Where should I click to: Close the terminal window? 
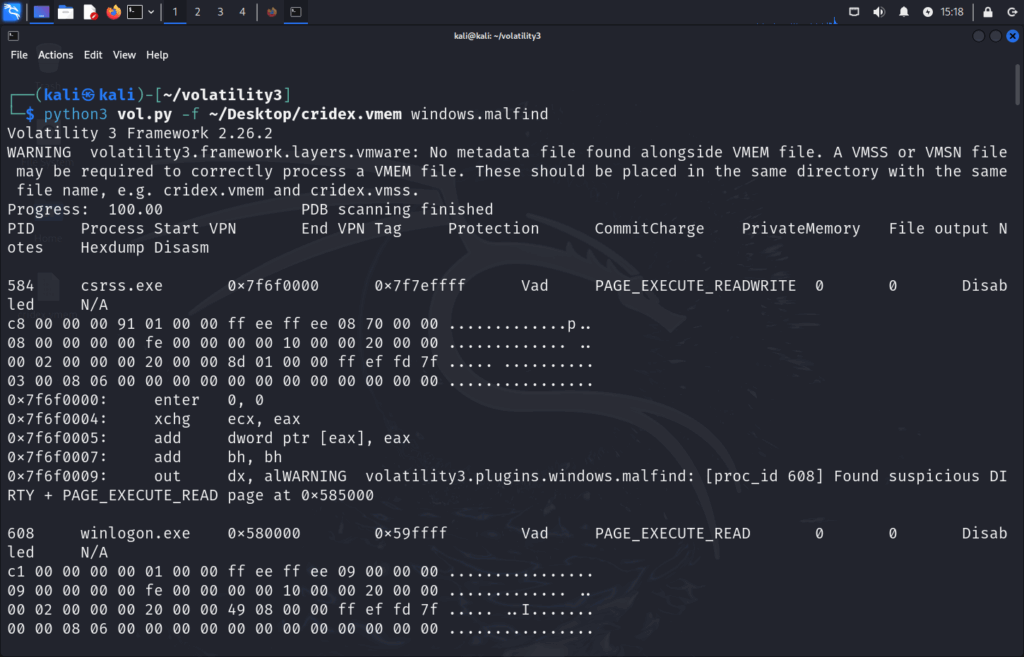[x=1012, y=36]
